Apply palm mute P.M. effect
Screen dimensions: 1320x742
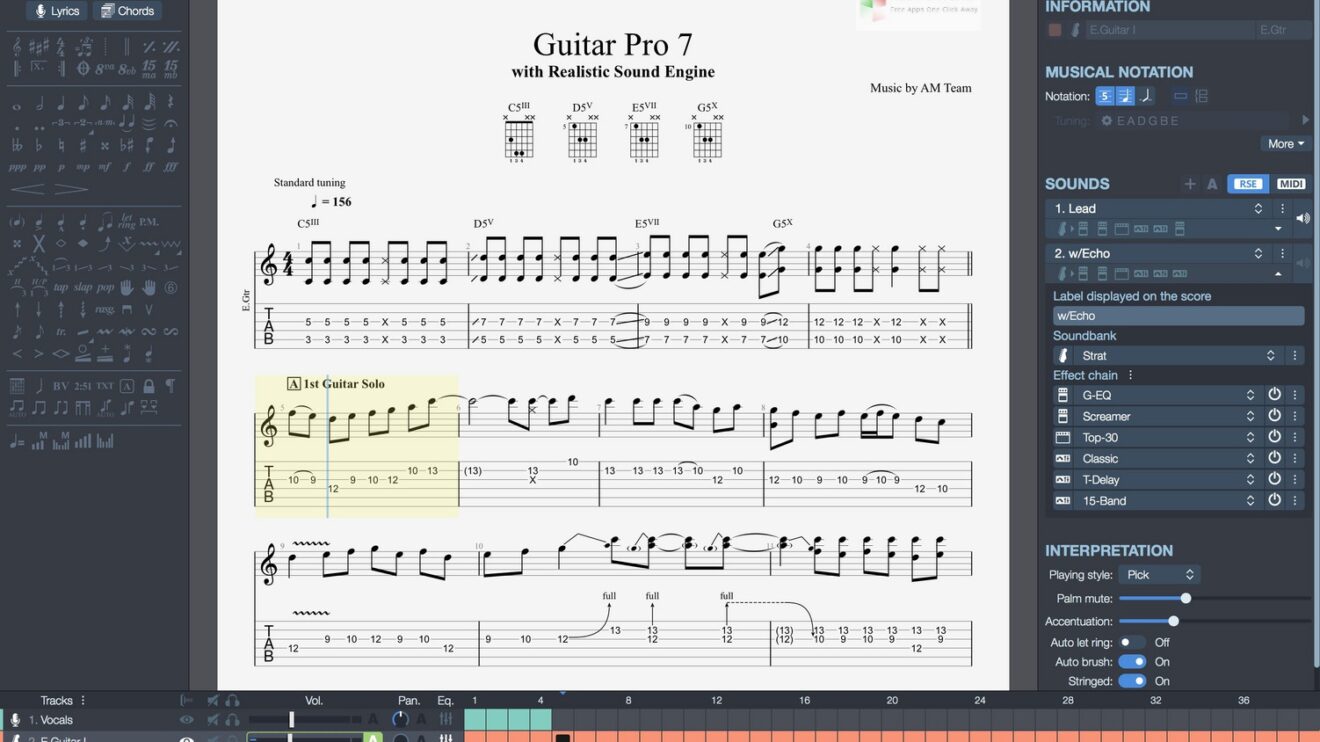tap(149, 221)
